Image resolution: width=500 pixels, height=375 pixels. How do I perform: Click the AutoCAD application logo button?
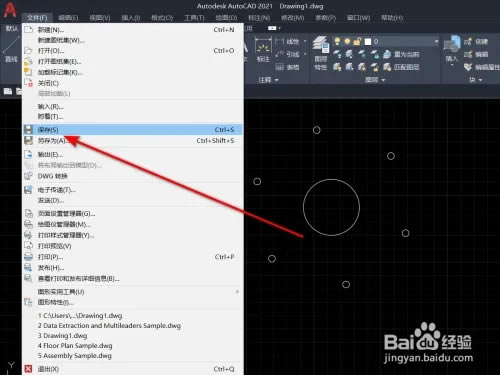pyautogui.click(x=10, y=9)
